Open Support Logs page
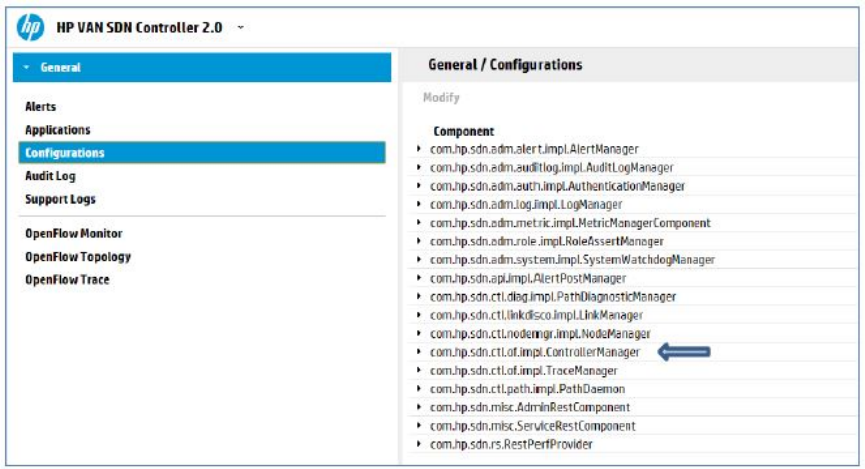This screenshot has height=469, width=865. (x=60, y=199)
